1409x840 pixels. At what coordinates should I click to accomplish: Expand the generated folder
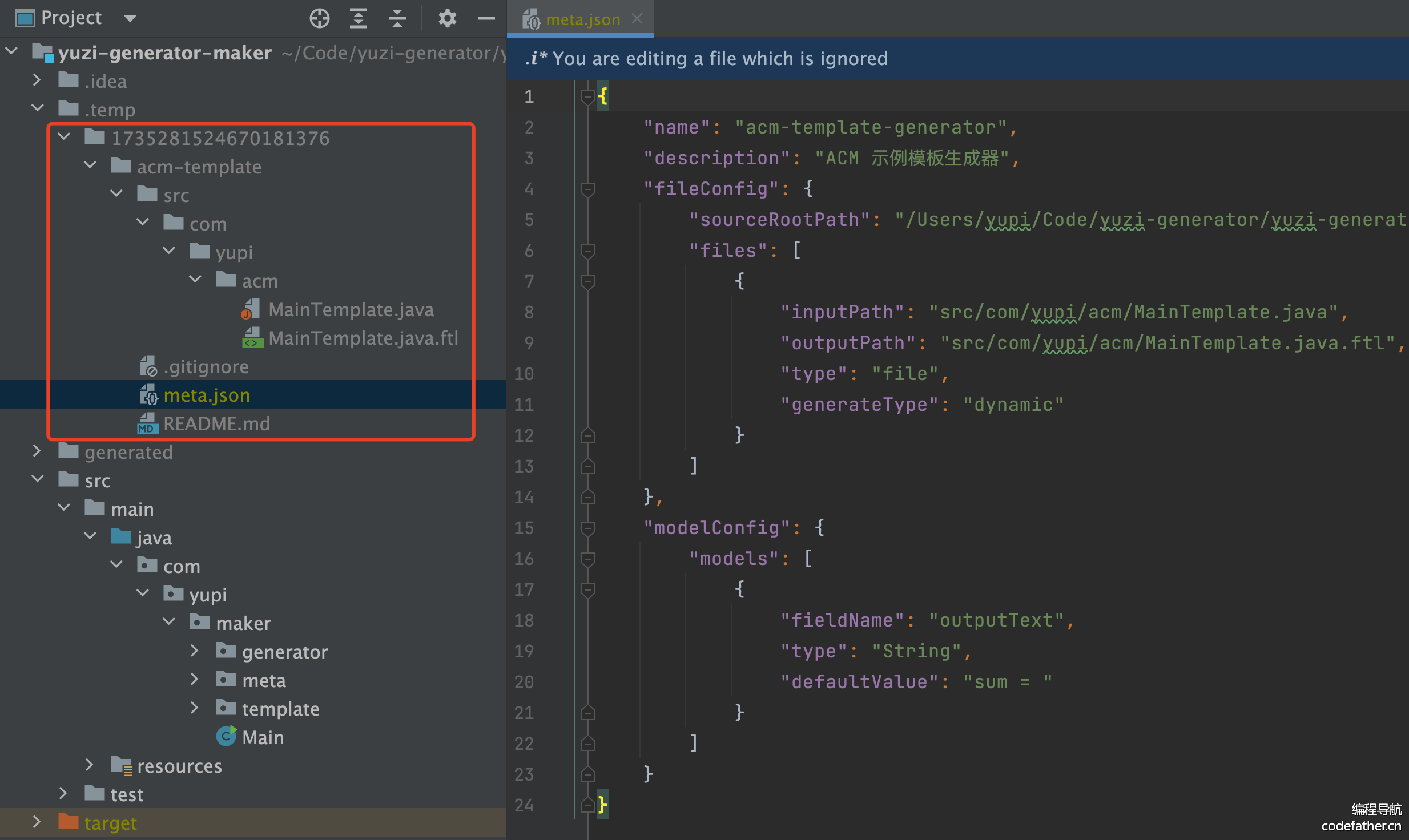[37, 451]
